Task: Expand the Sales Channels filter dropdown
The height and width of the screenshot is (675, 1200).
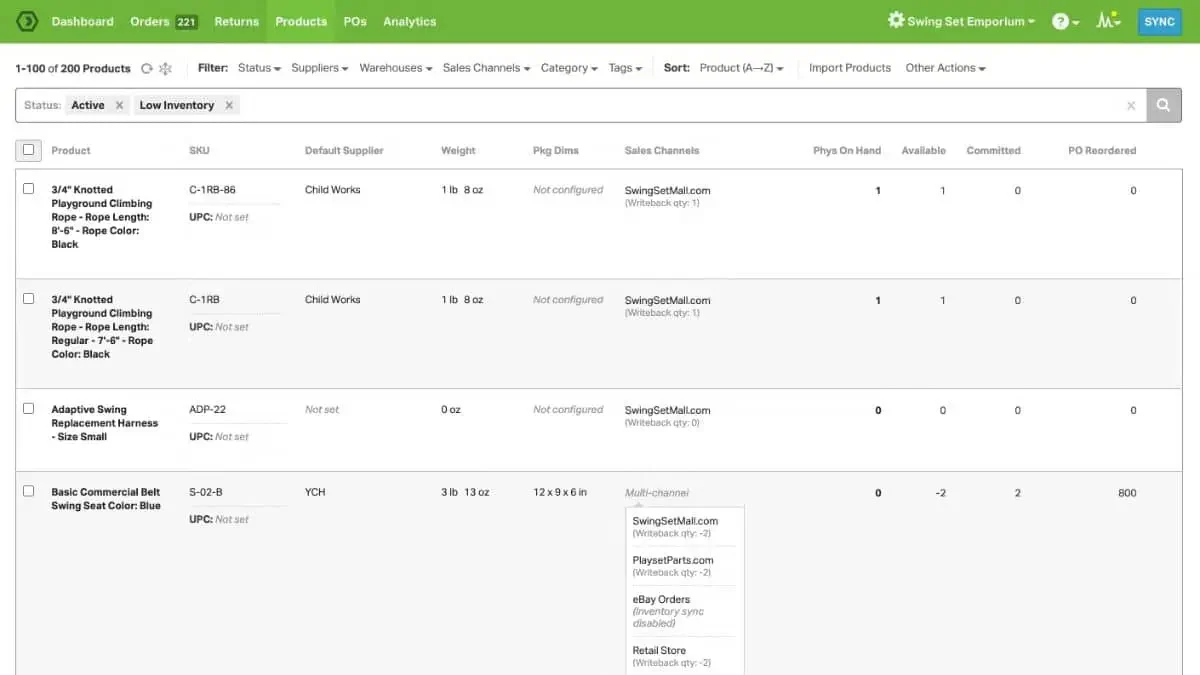Action: [486, 68]
